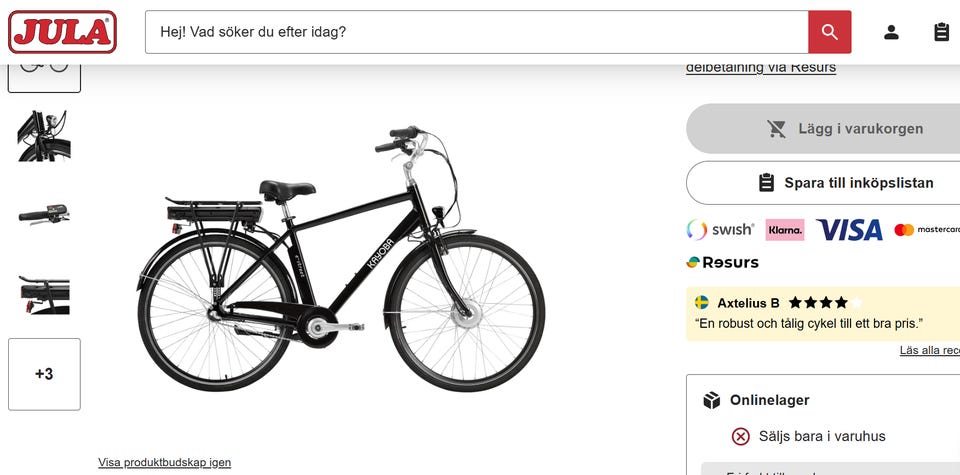The image size is (960, 475).
Task: Click the Resurs logo
Action: pos(723,262)
